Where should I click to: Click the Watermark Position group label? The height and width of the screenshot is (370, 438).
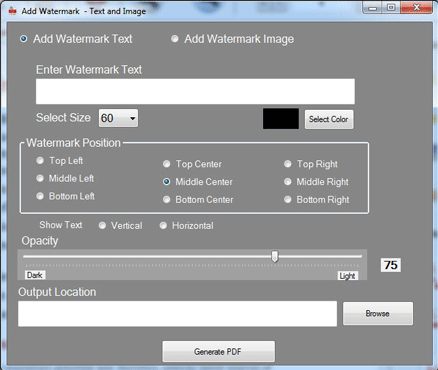click(73, 143)
